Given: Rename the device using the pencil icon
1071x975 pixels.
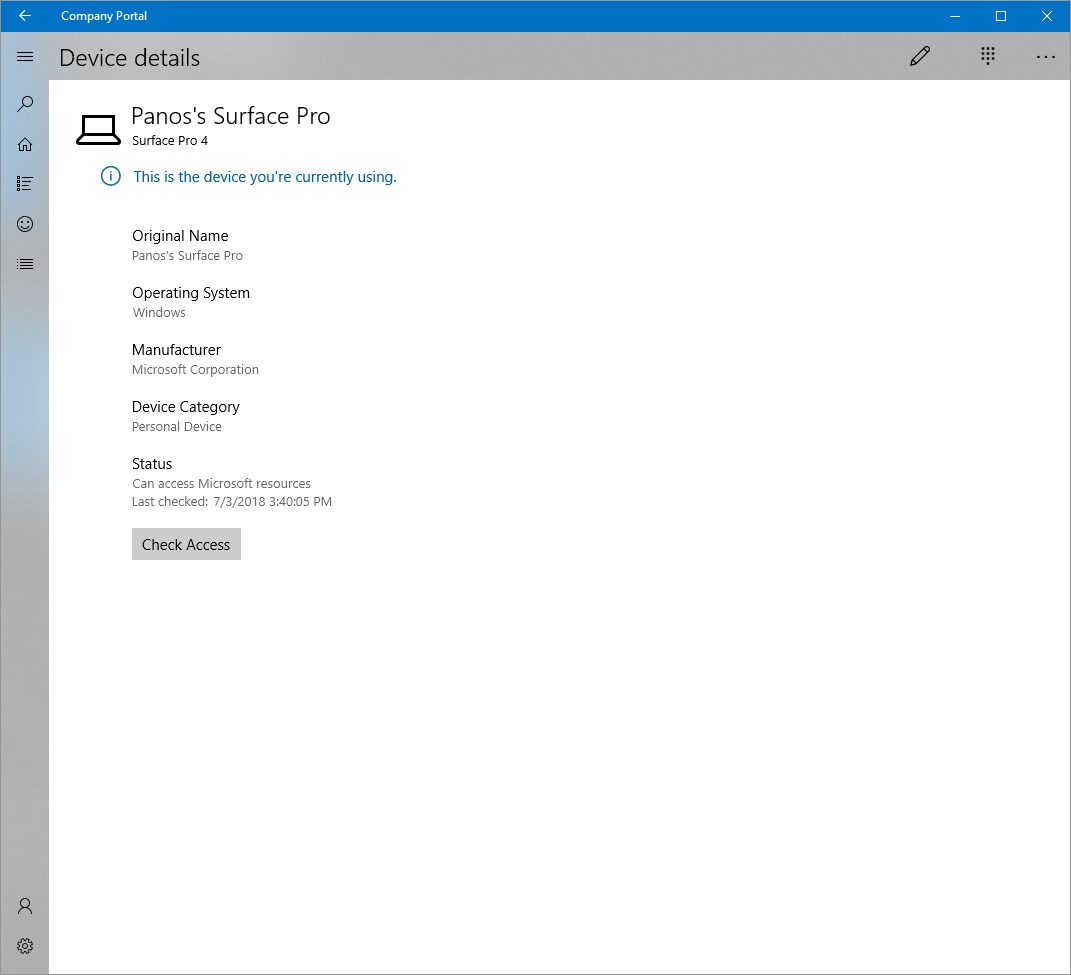Looking at the screenshot, I should click(x=920, y=56).
